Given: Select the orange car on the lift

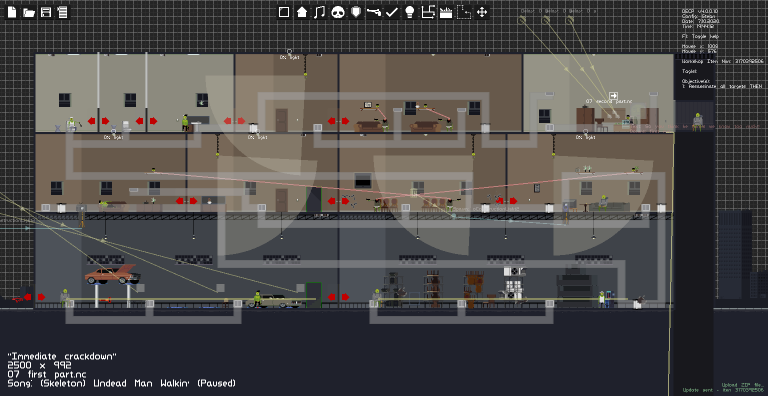Looking at the screenshot, I should pyautogui.click(x=112, y=274).
